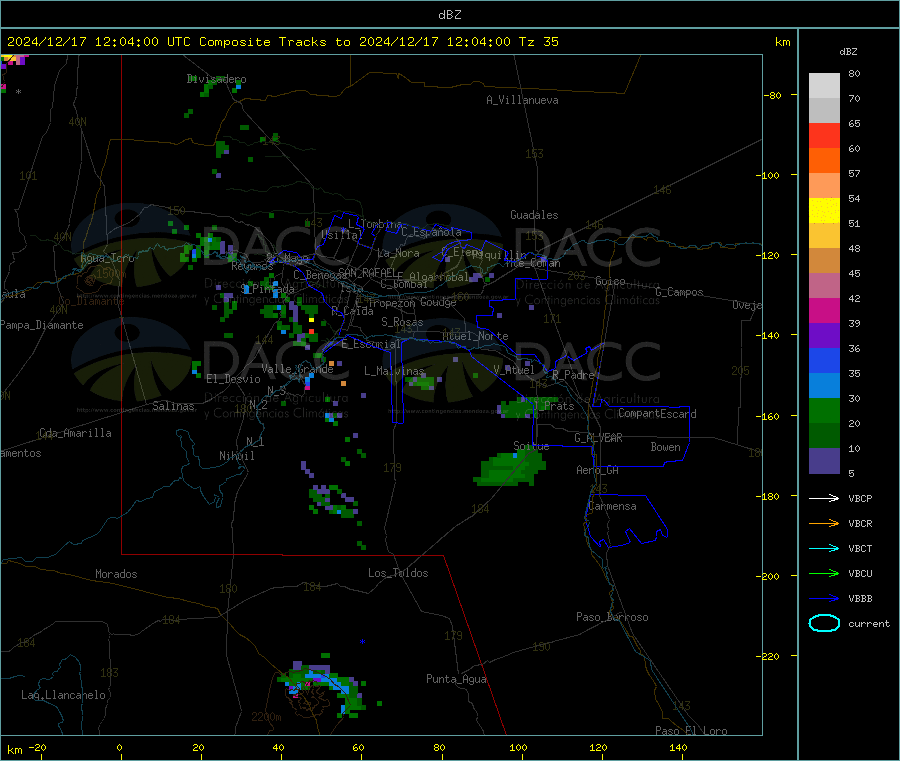This screenshot has height=761, width=900.
Task: Click the A_Villanueva location label
Action: point(522,100)
